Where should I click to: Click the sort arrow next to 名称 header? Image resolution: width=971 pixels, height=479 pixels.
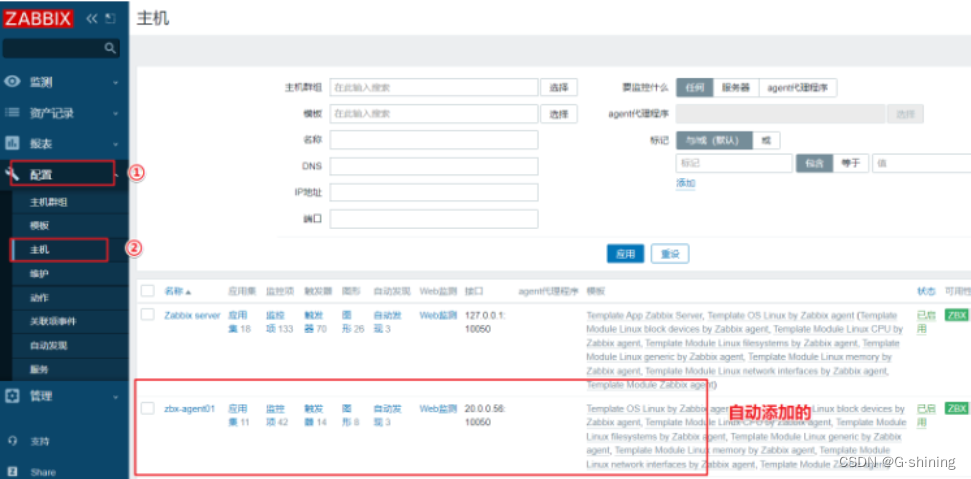[188, 291]
